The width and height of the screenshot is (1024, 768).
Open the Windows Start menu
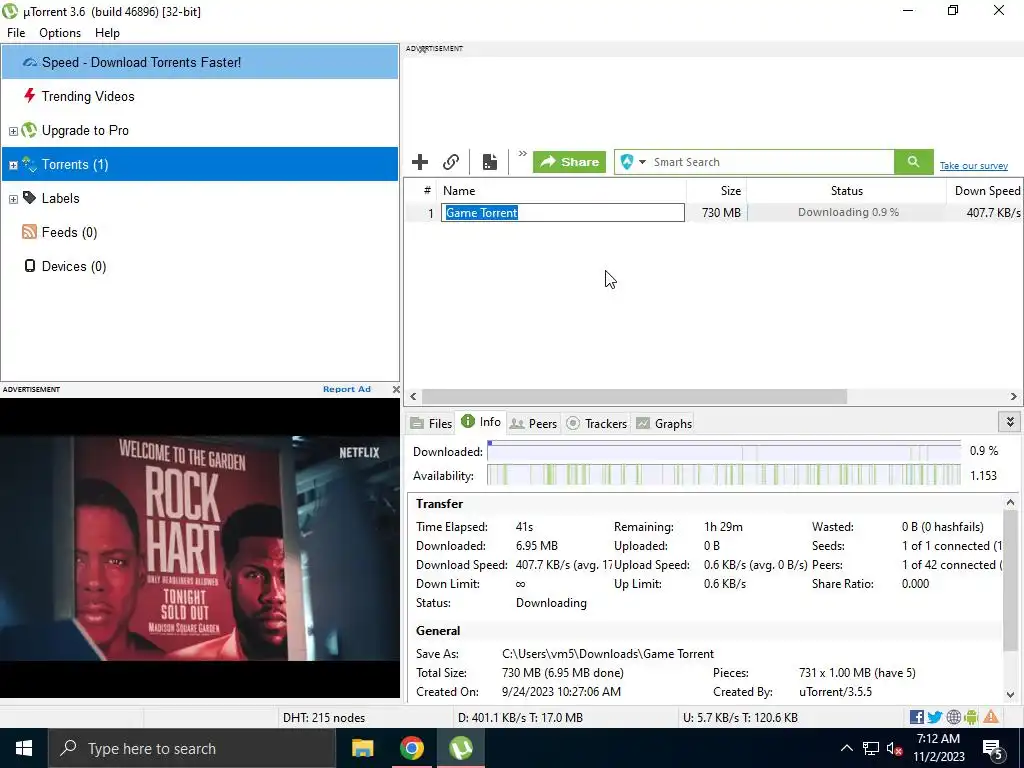click(24, 748)
